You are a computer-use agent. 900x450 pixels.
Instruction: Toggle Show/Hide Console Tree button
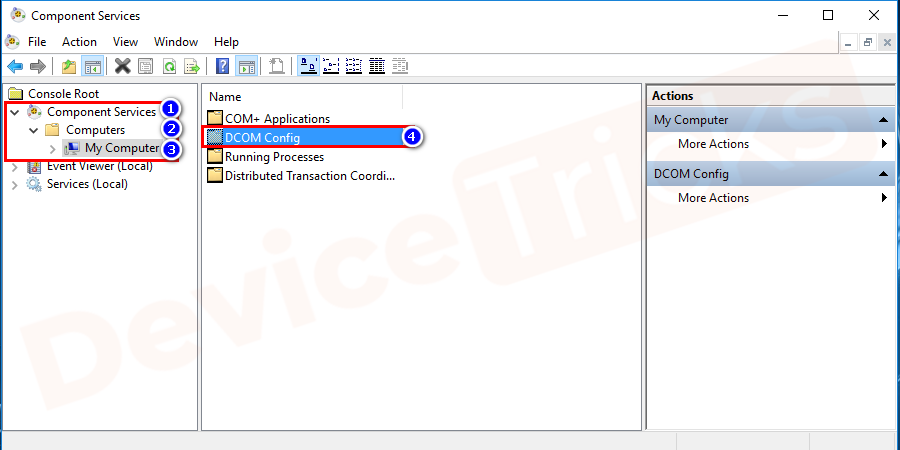pyautogui.click(x=92, y=67)
